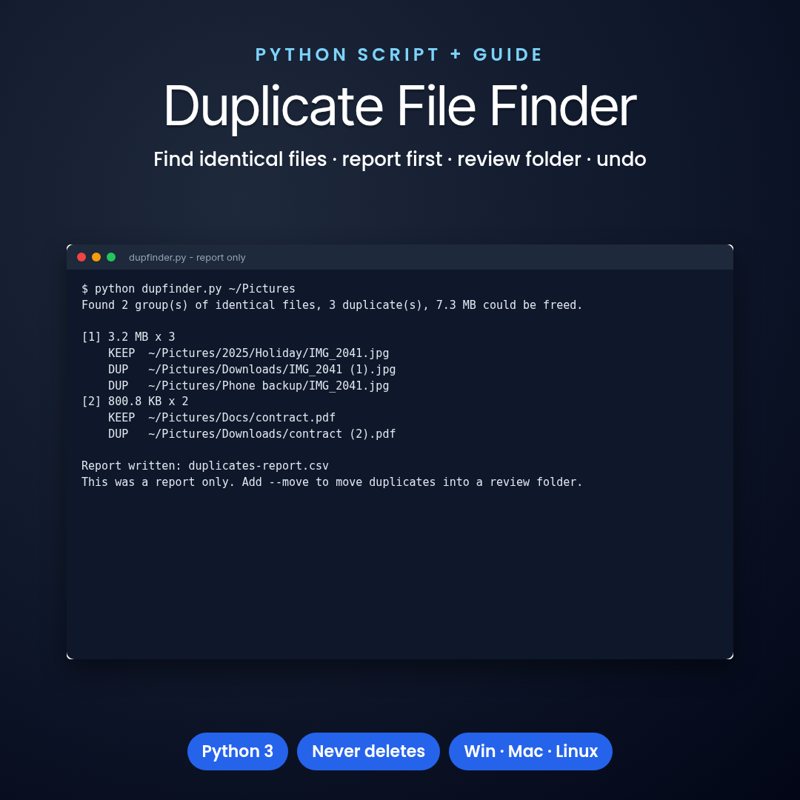Click the green maximize dot in terminal
Screen dimensions: 800x800
[111, 257]
